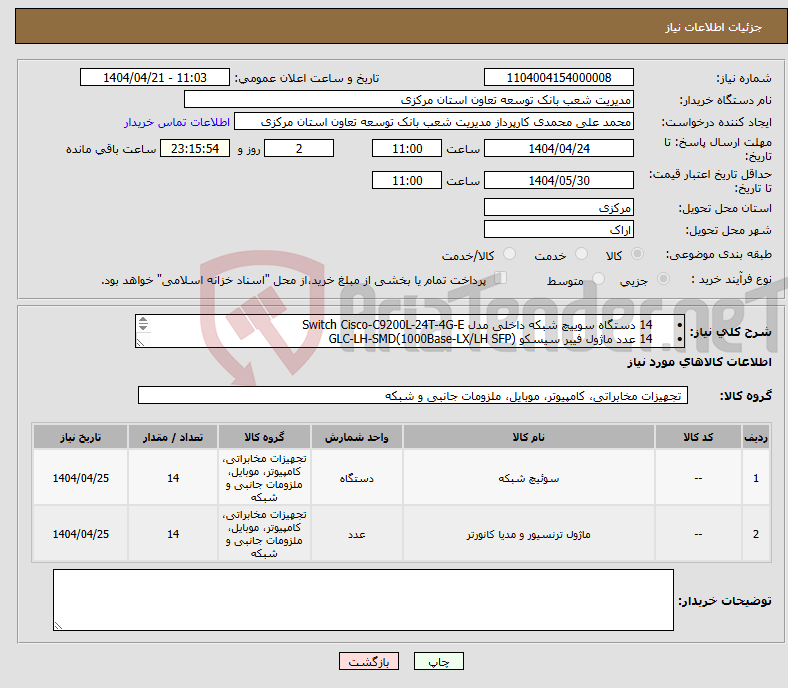Click the empty توضیحات خریدار textarea
This screenshot has height=688, width=788.
tap(363, 600)
